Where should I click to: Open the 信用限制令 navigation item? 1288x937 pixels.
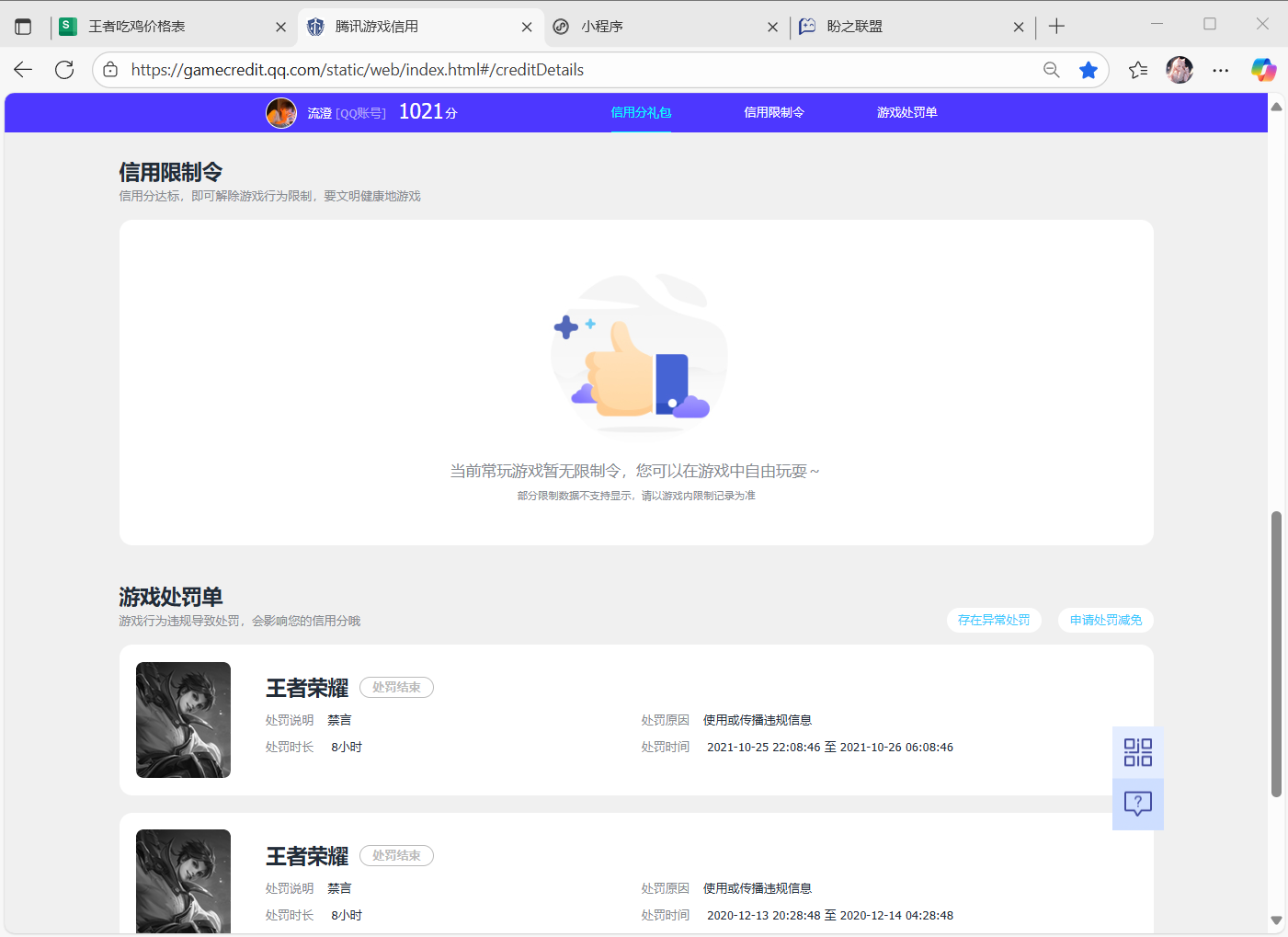click(774, 112)
